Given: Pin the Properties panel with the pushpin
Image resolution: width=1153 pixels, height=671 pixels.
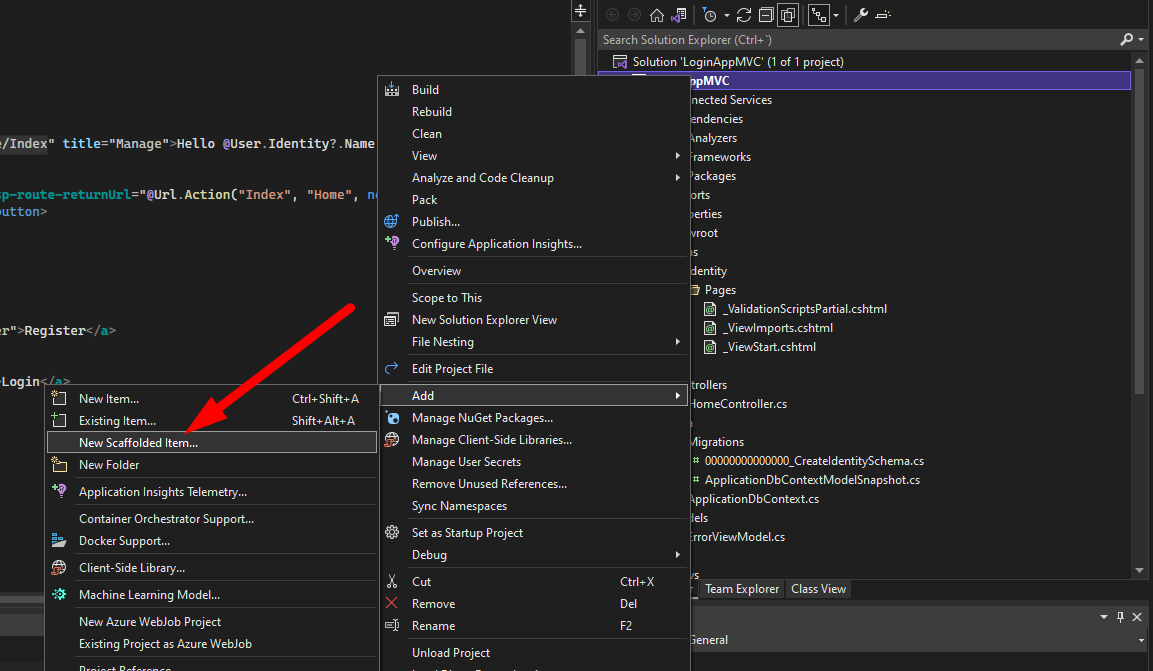Looking at the screenshot, I should coord(1121,617).
